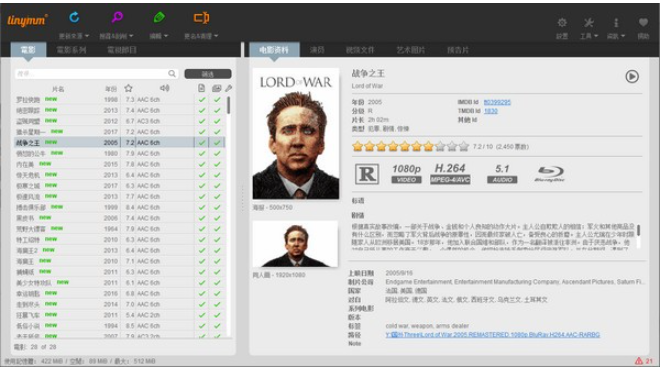Click the NFO checkmark in the 1998 row
Viewport: 661px width, 368px height.
202,99
